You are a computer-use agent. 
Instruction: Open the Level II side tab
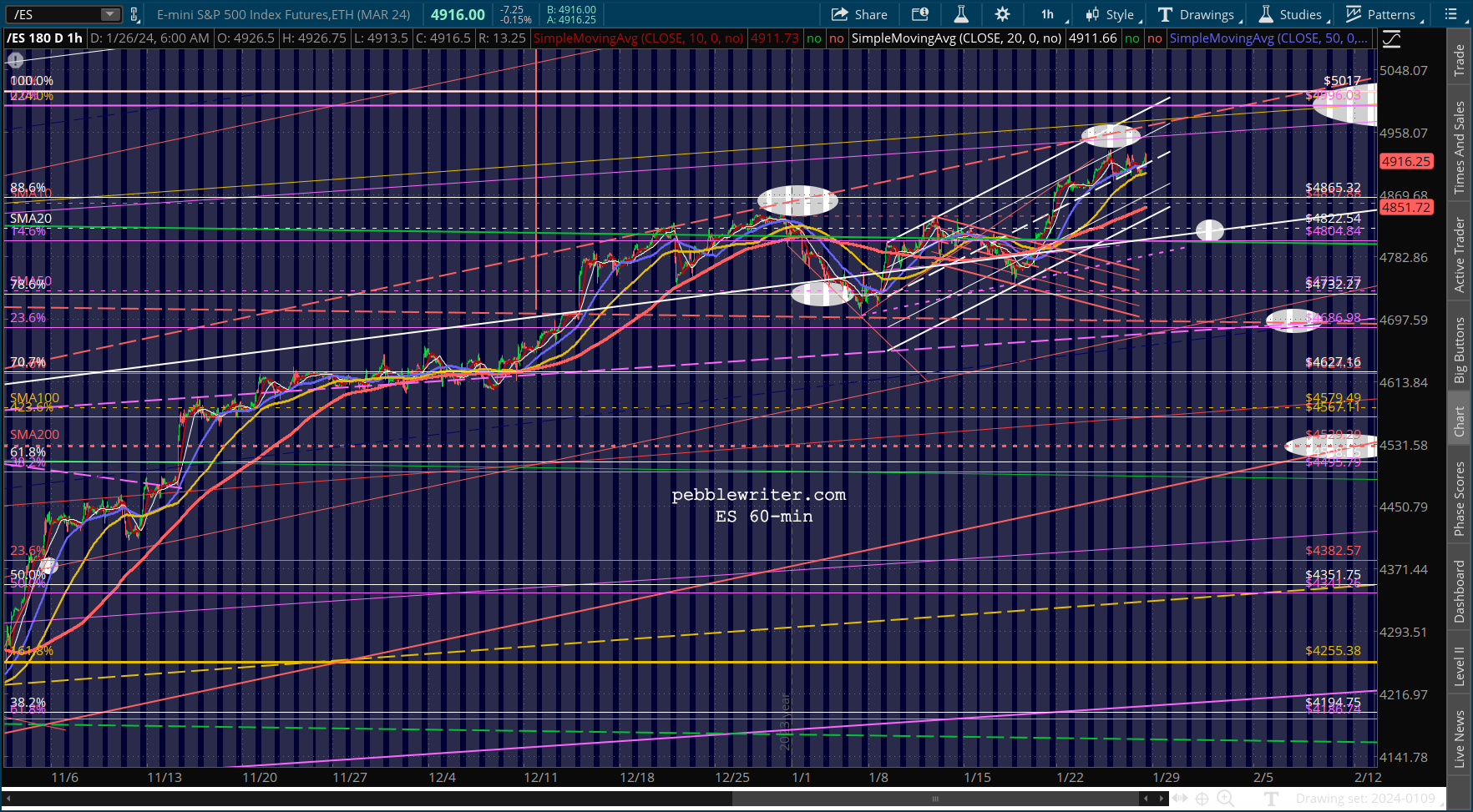coord(1460,667)
